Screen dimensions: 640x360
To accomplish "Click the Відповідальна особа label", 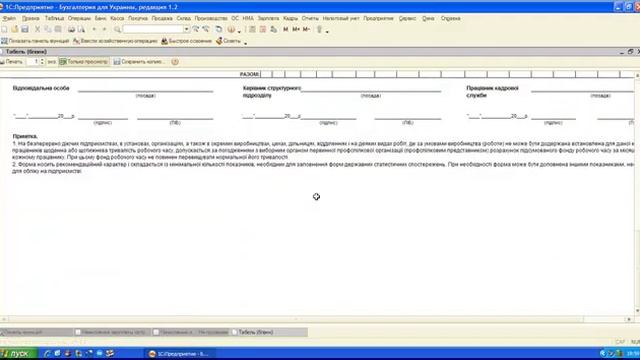I will 41,88.
